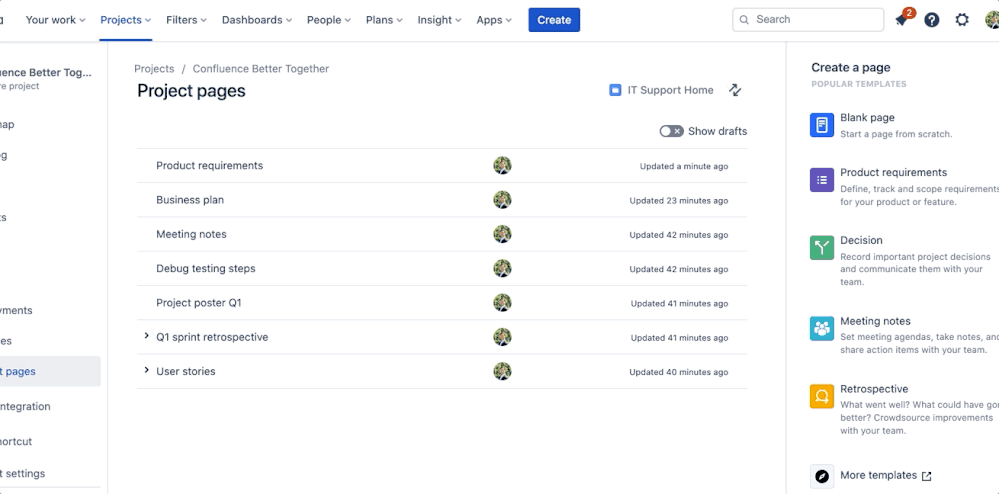Click the author avatar in Meeting notes row
Screen dimensions: 999x494
coord(502,235)
